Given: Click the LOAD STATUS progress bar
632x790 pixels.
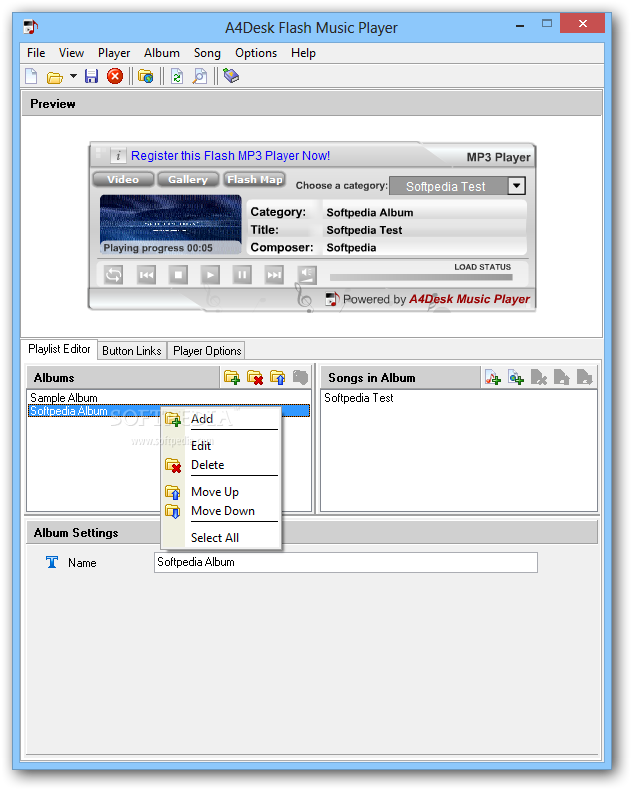Looking at the screenshot, I should (x=421, y=277).
